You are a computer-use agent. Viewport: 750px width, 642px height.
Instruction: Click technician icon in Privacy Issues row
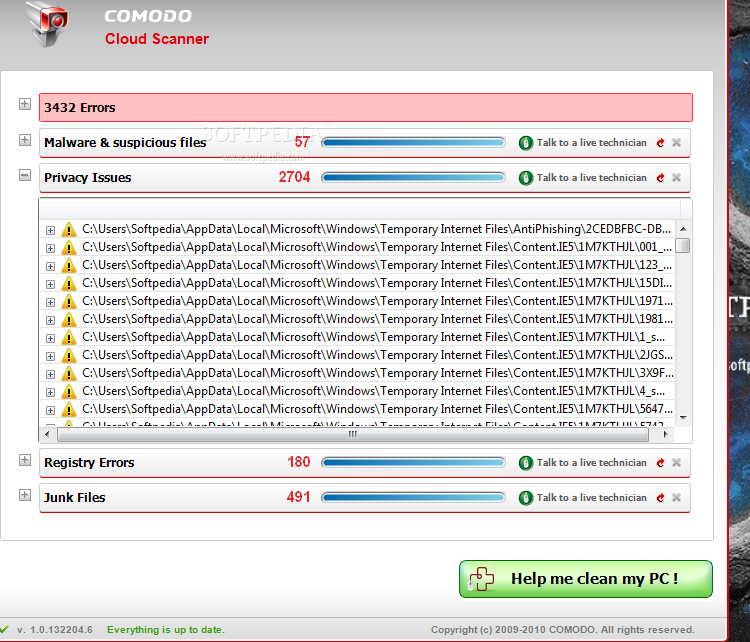[x=526, y=178]
